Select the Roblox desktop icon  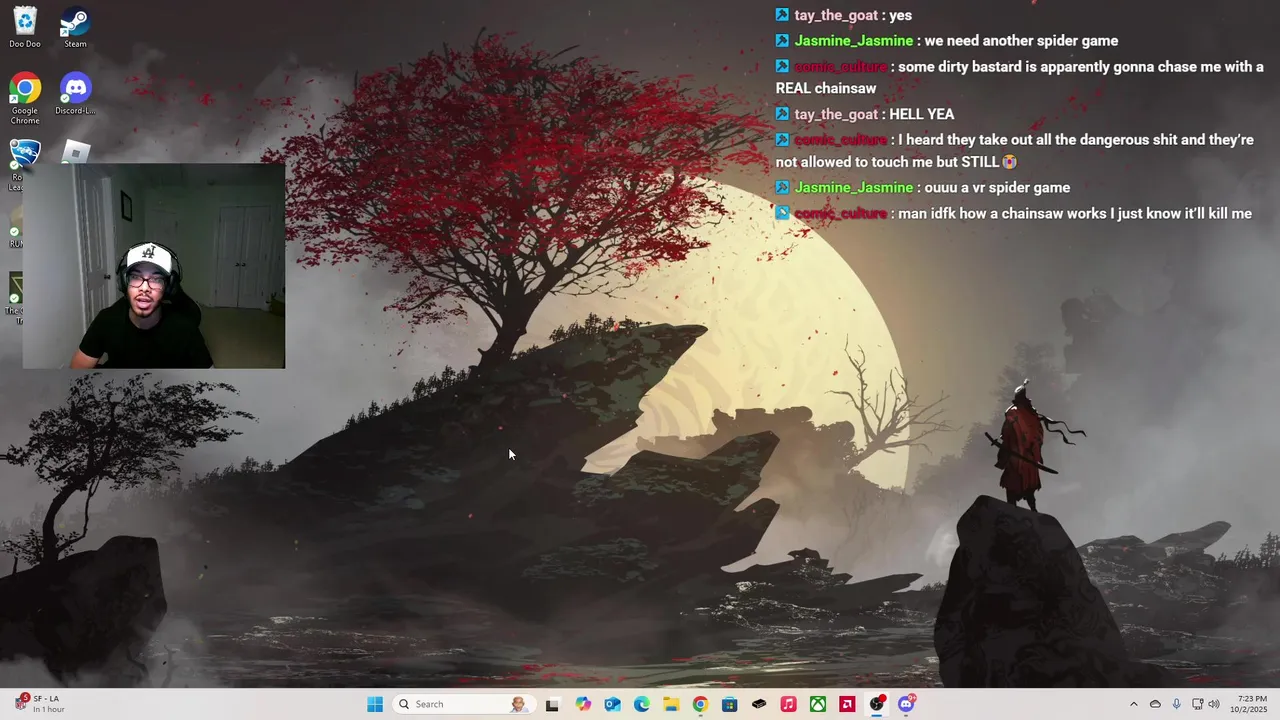[x=76, y=152]
